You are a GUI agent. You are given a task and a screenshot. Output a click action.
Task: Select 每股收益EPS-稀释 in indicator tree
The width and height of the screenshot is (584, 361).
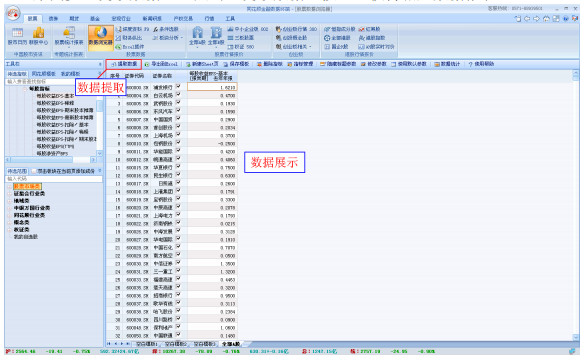point(55,103)
